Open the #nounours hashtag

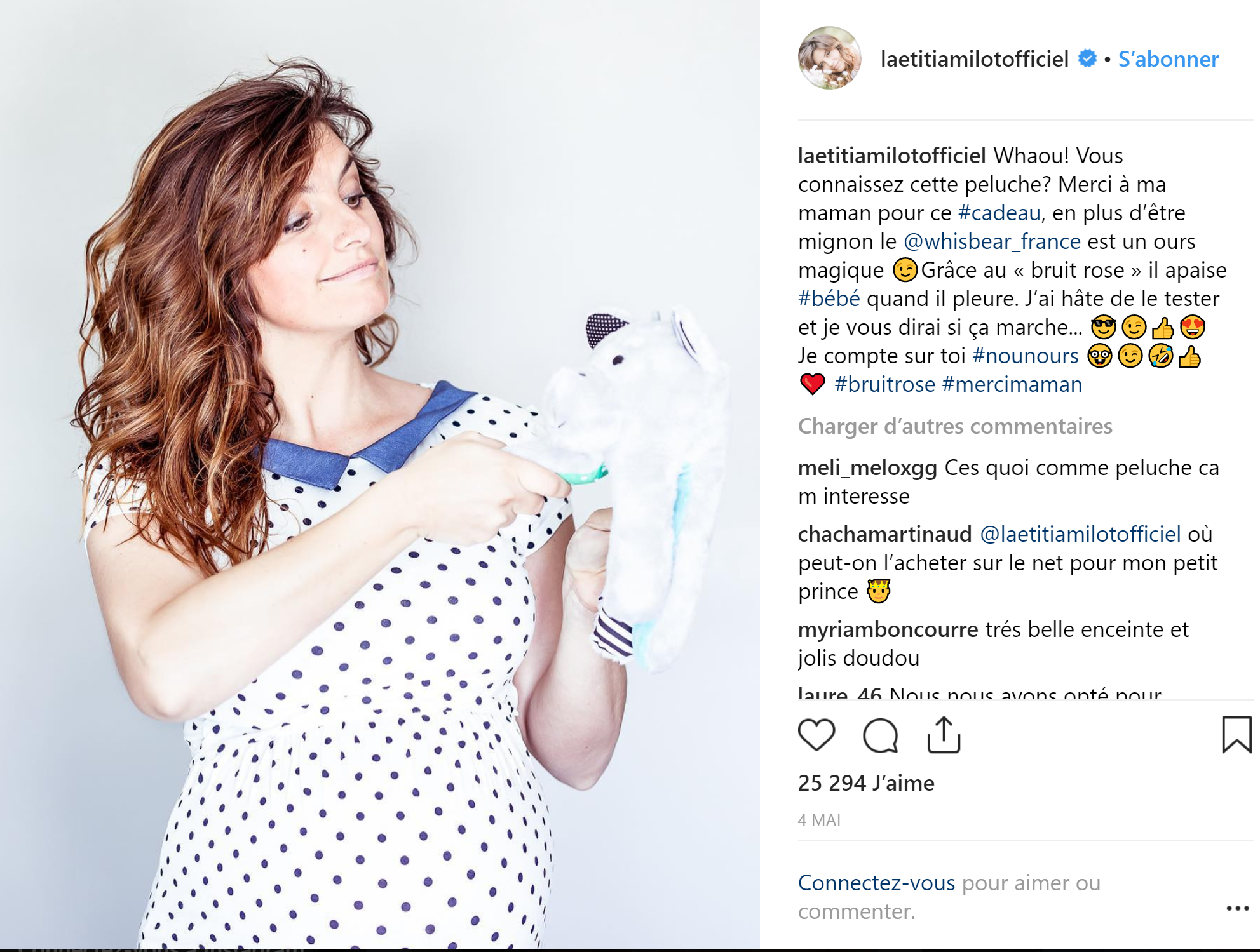1026,356
